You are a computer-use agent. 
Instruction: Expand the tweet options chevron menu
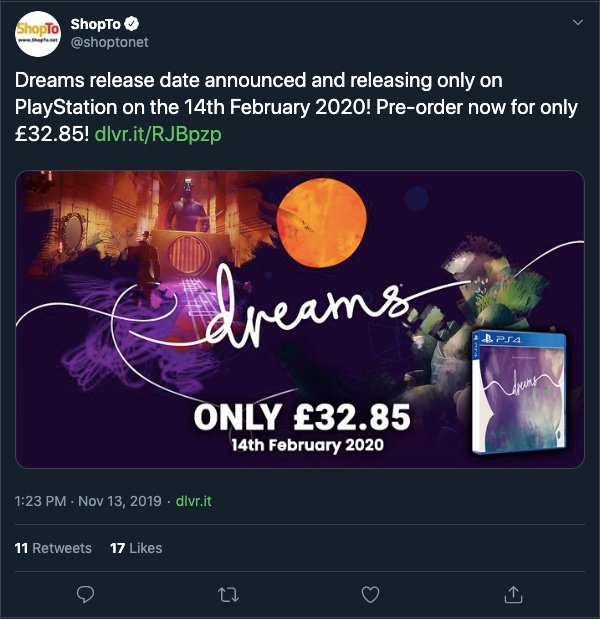(576, 23)
